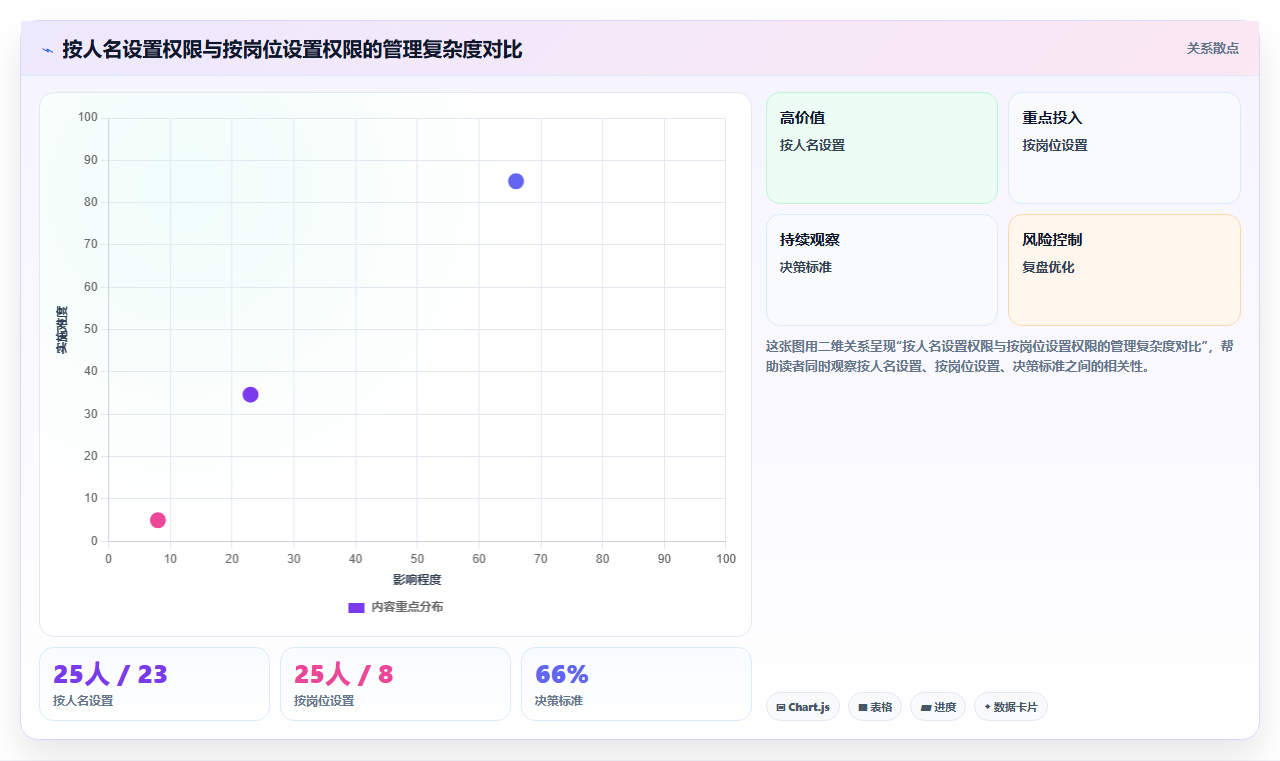Click the icon inside the 进度 chip
Image resolution: width=1280 pixels, height=761 pixels.
pos(926,707)
